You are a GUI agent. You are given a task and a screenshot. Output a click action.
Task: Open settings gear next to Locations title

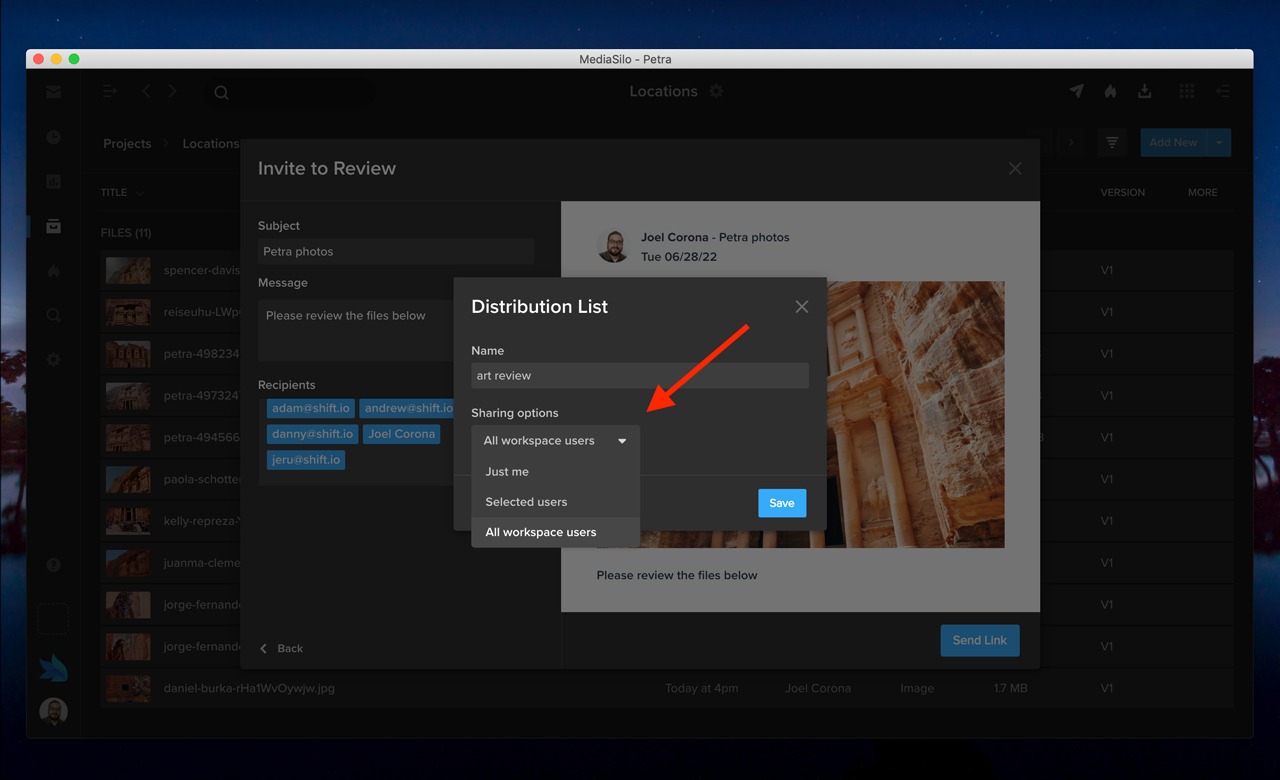[716, 91]
